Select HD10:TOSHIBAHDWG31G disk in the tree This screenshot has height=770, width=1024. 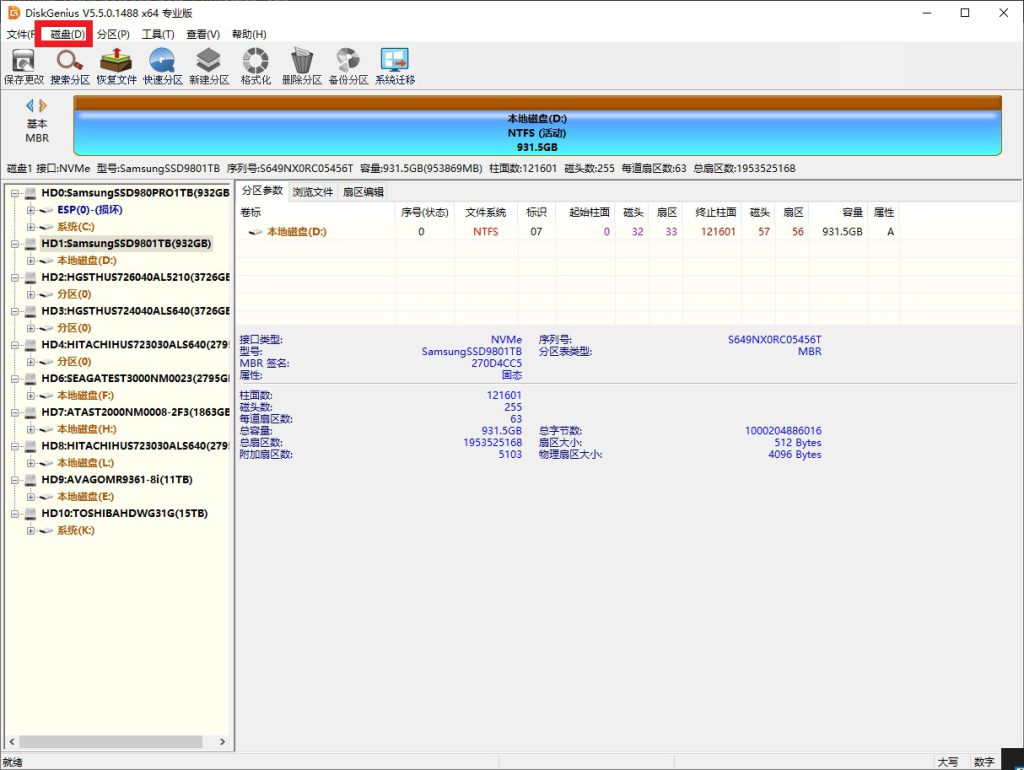124,513
